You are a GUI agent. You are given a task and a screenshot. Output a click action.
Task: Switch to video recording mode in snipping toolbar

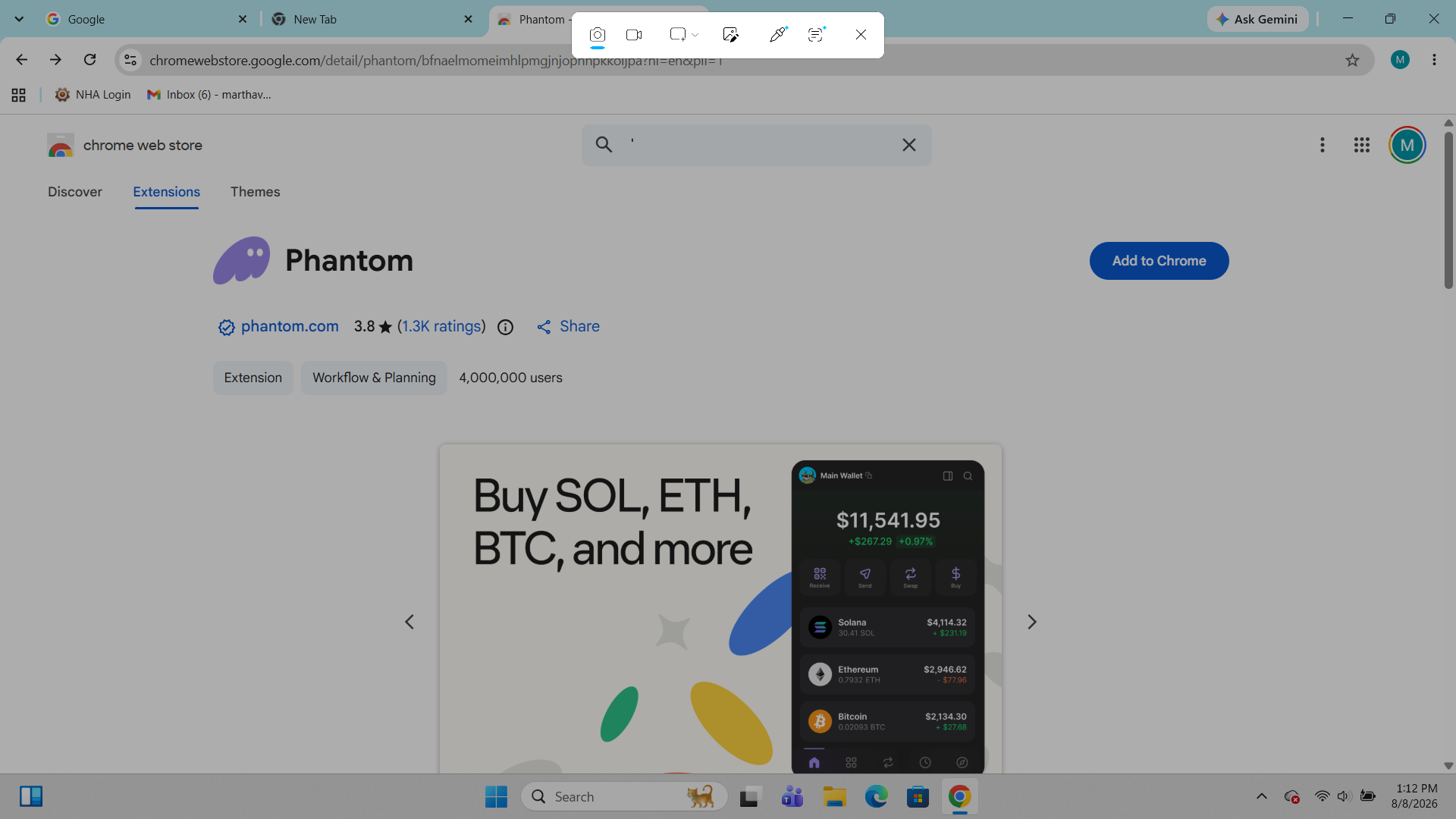click(x=634, y=35)
